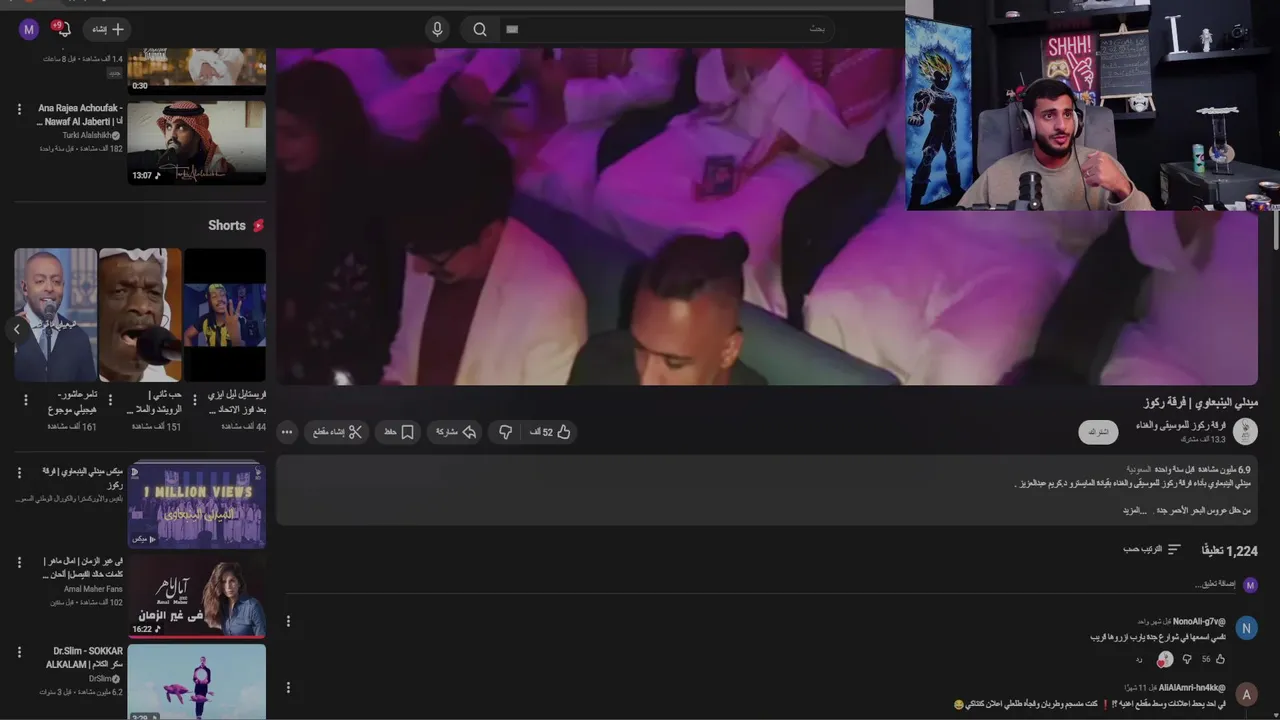This screenshot has width=1280, height=720.
Task: Open options menu for Dr.Slim SOKKAR ALKALAM
Action: coord(19,653)
